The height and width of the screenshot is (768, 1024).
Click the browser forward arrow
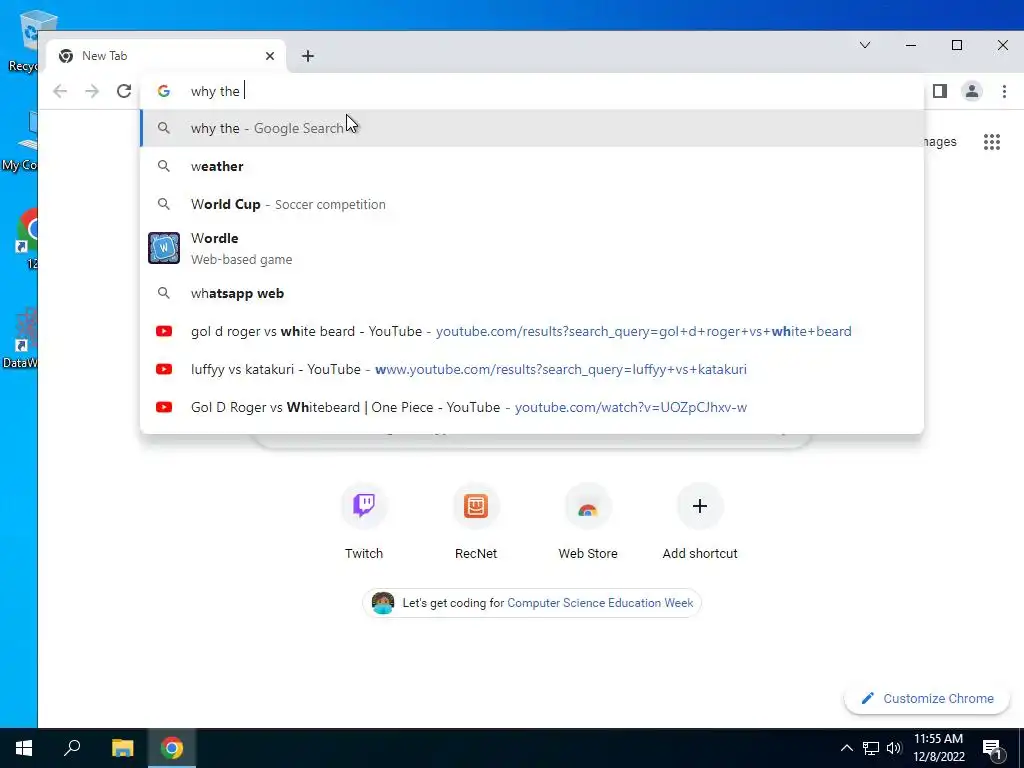point(92,91)
